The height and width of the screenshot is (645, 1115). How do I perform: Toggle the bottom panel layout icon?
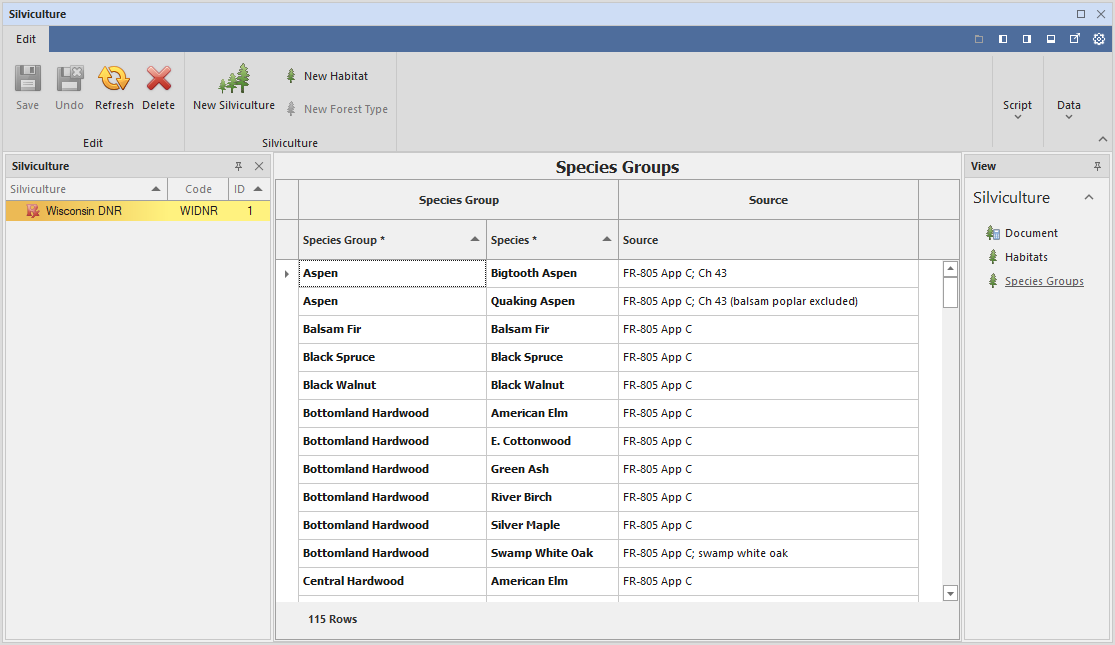1050,39
